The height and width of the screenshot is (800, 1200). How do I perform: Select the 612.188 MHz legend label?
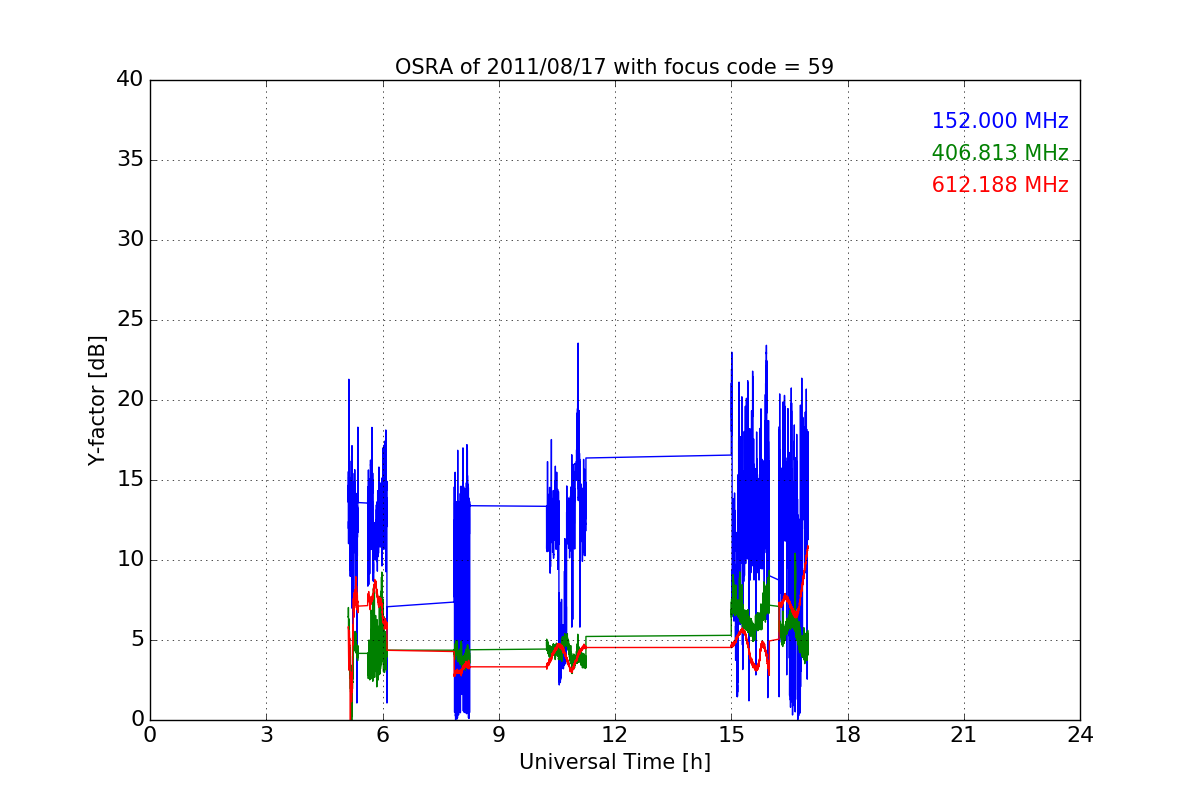click(1000, 185)
